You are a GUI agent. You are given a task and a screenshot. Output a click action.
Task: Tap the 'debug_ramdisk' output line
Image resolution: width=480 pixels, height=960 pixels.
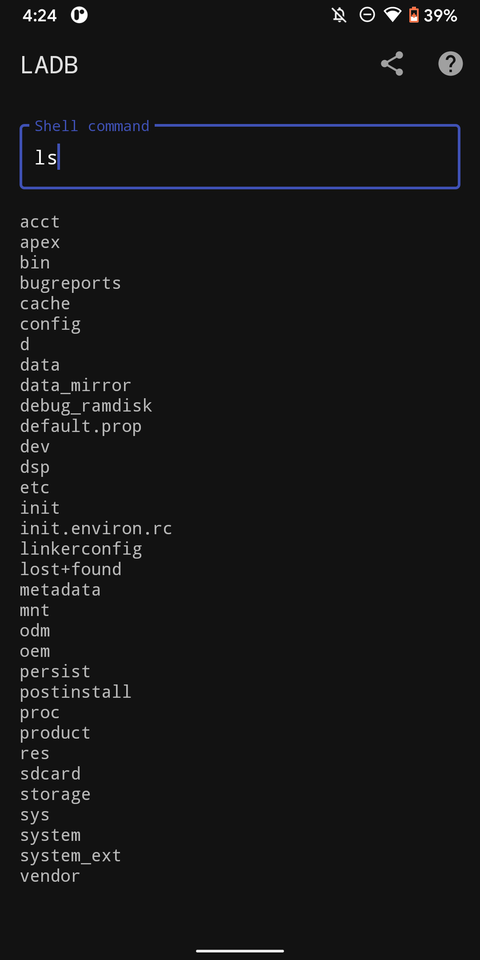86,406
